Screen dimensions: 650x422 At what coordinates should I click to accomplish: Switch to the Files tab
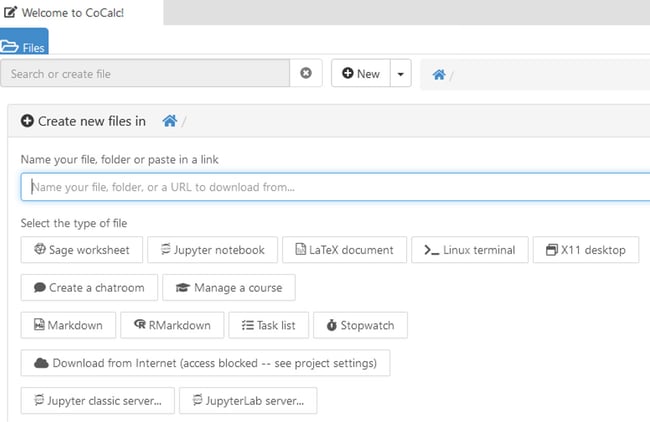tap(24, 41)
